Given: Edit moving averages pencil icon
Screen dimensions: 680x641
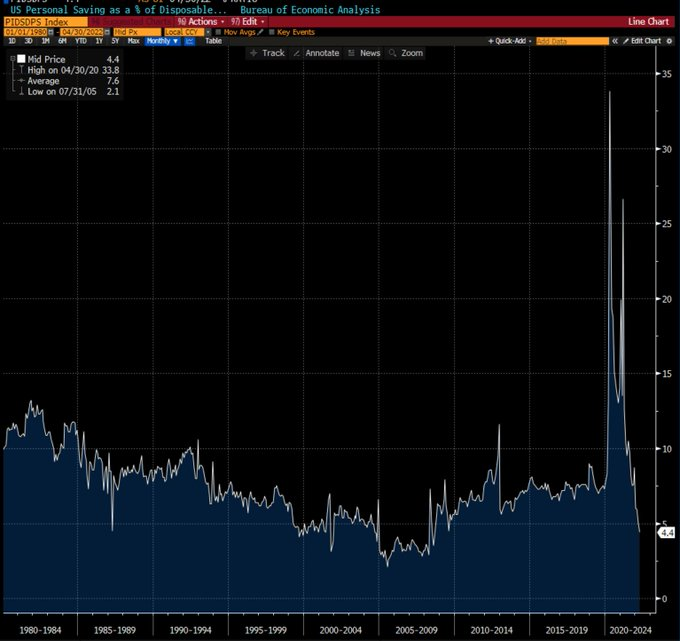Looking at the screenshot, I should (x=260, y=32).
